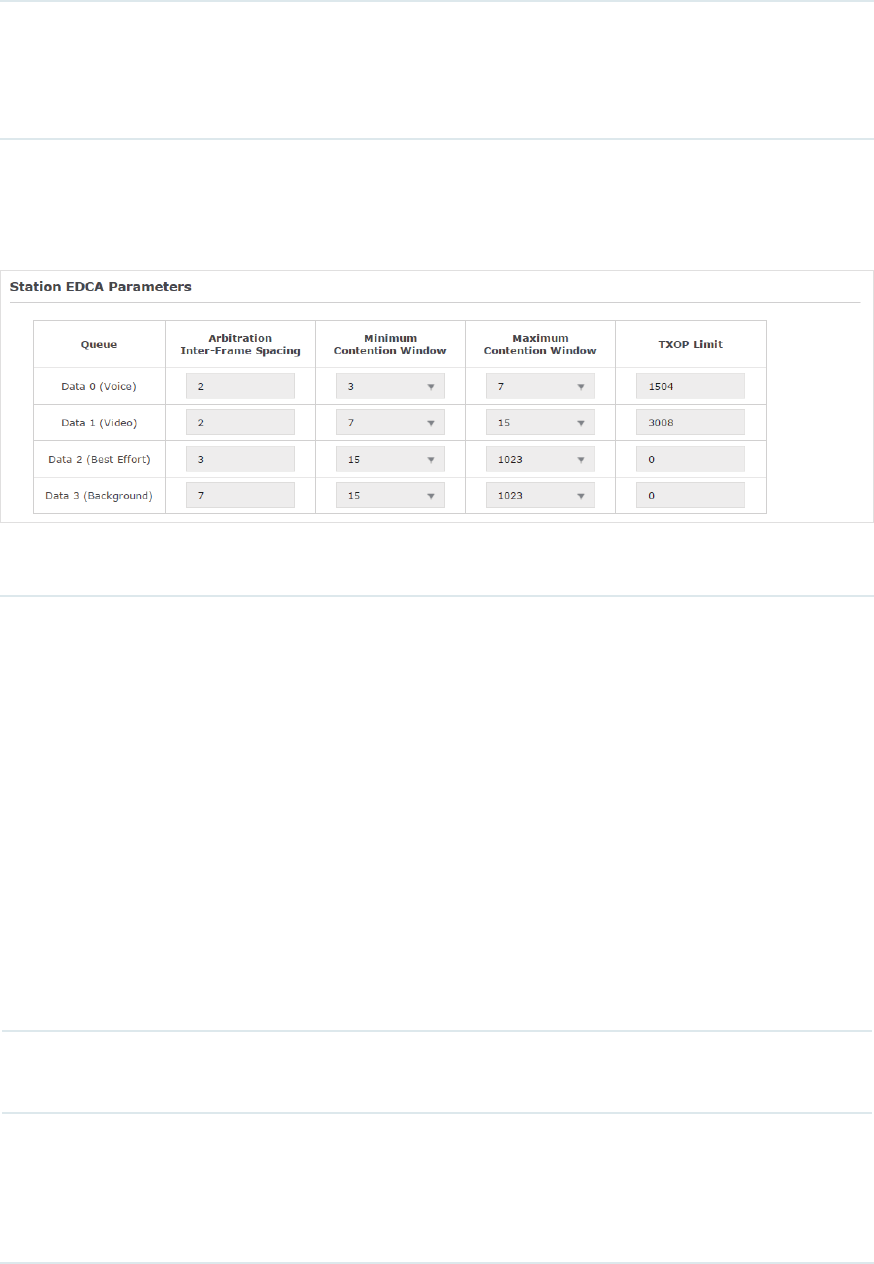Screen dimensions: 874x1264
Task: Click the Minimum Contention Window column header
Action: (390, 344)
